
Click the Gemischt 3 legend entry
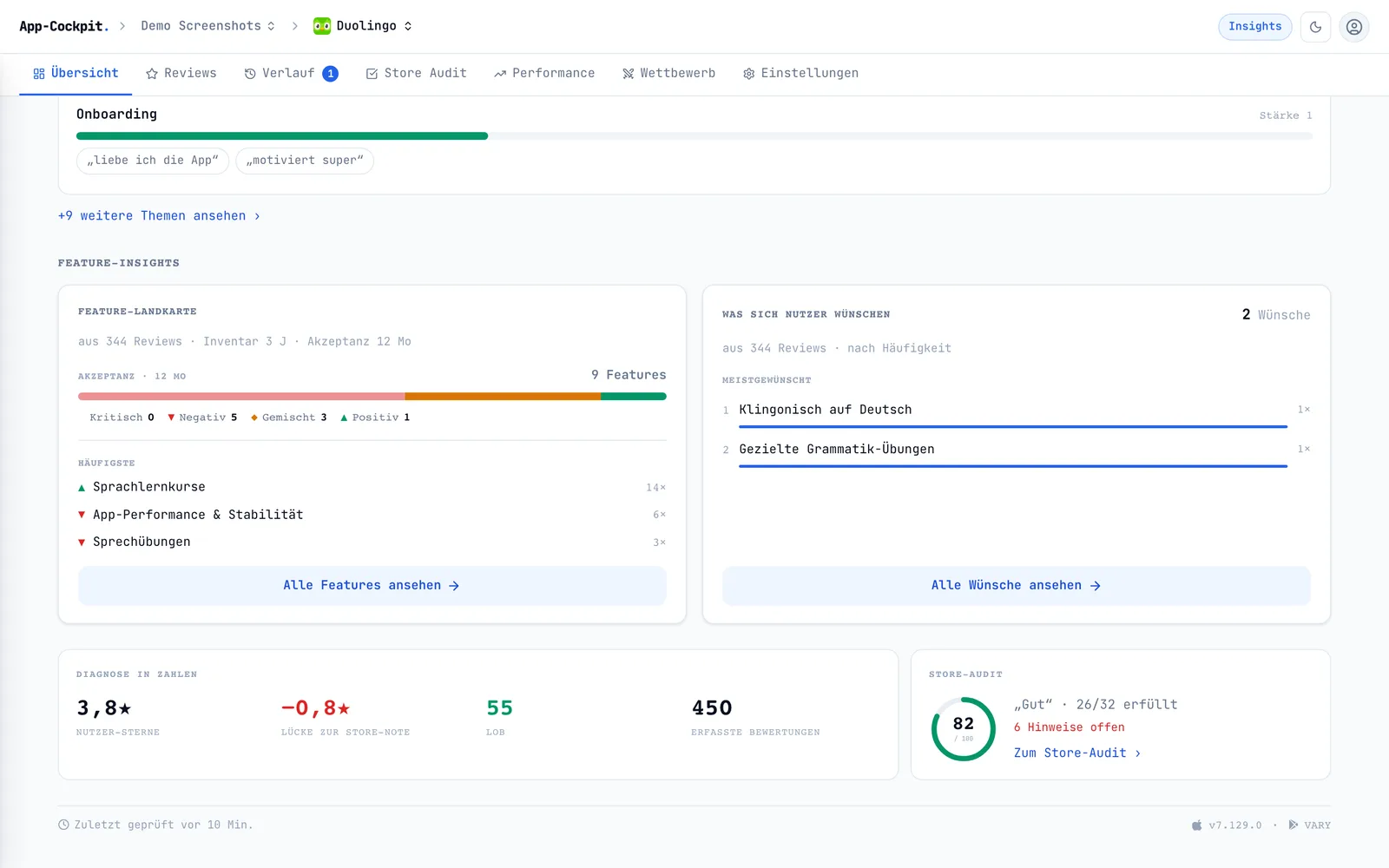click(289, 418)
